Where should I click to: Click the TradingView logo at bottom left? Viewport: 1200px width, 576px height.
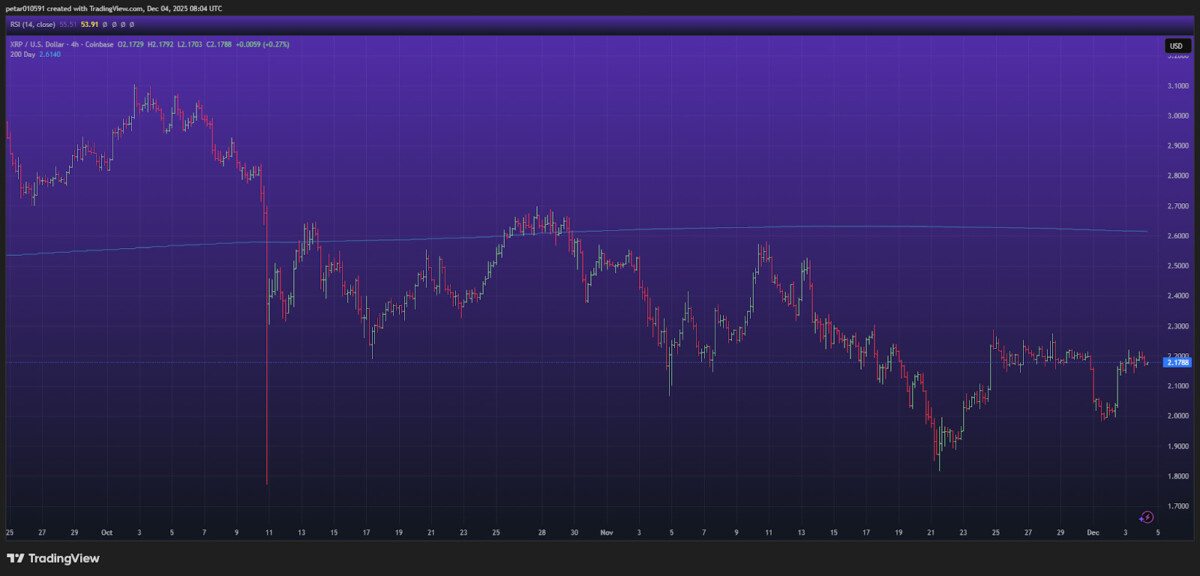[53, 558]
